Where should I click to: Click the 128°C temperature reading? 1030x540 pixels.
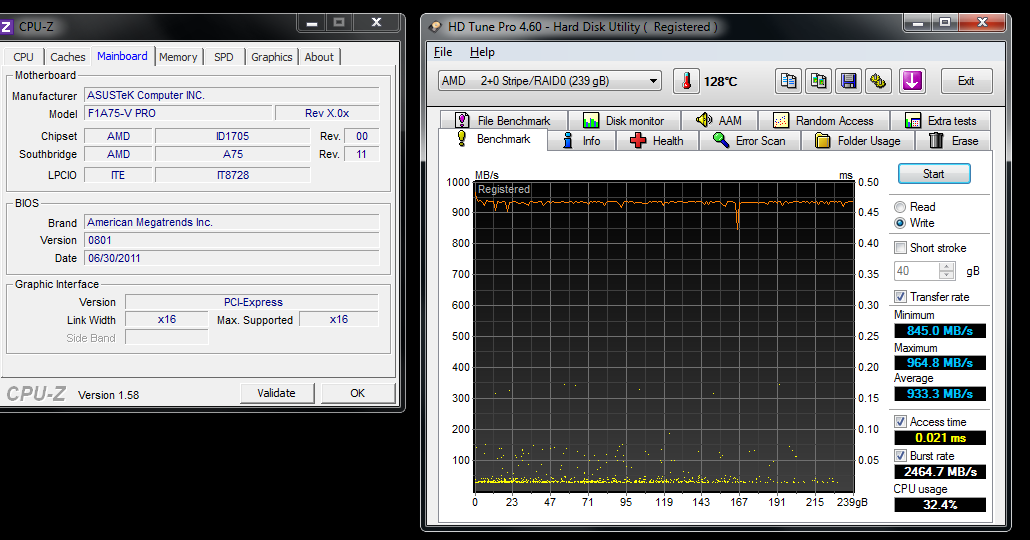point(721,81)
